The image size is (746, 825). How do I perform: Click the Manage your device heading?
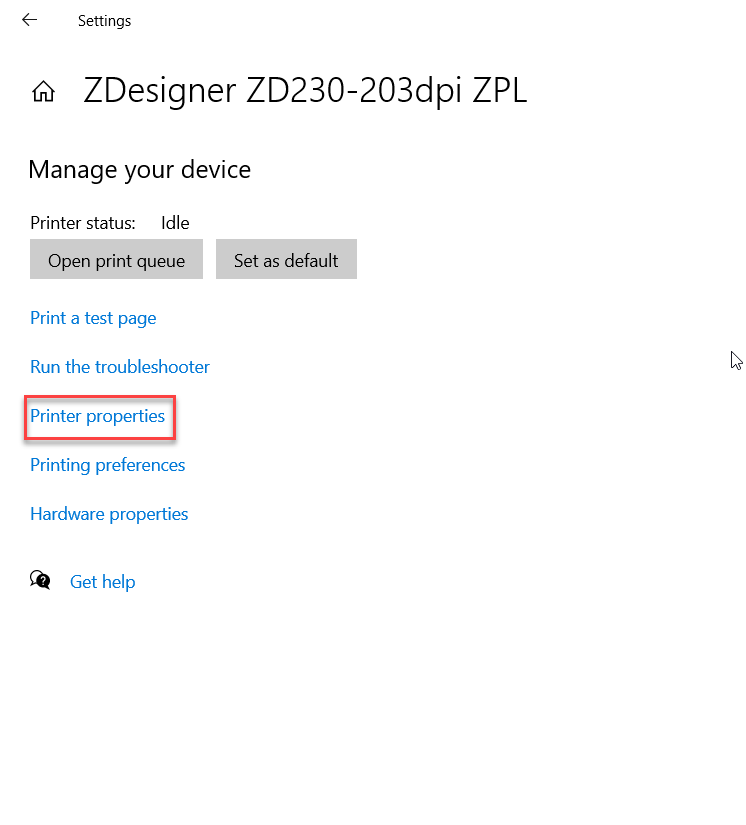click(x=139, y=170)
